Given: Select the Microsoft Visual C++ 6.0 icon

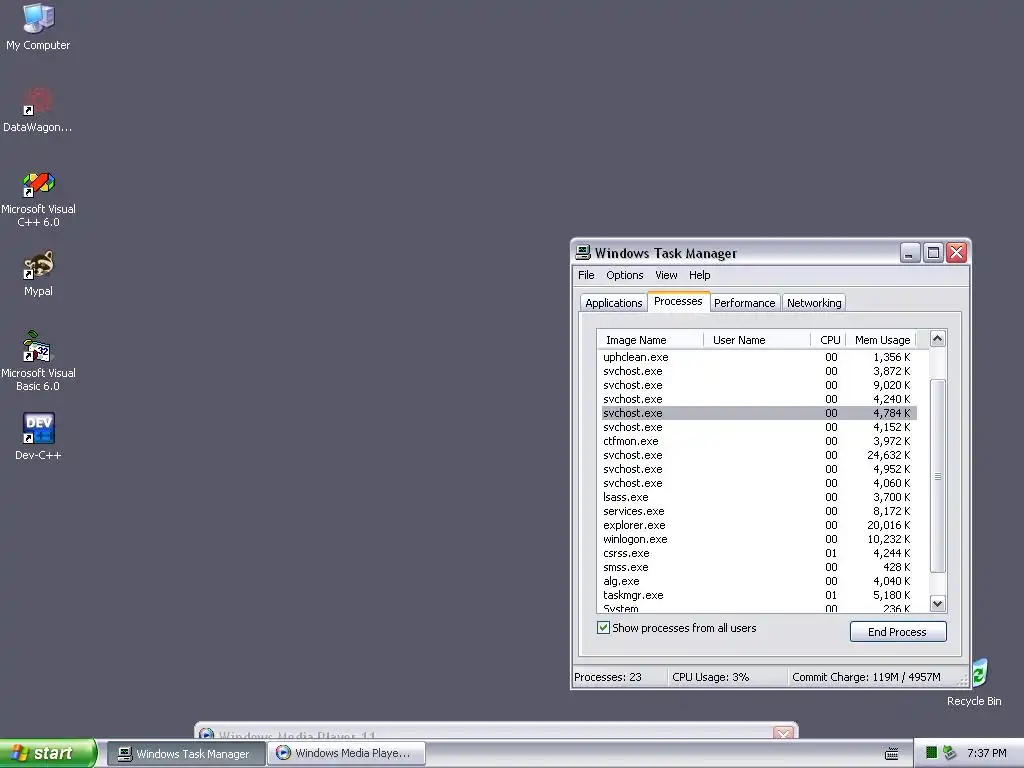Looking at the screenshot, I should (x=38, y=199).
